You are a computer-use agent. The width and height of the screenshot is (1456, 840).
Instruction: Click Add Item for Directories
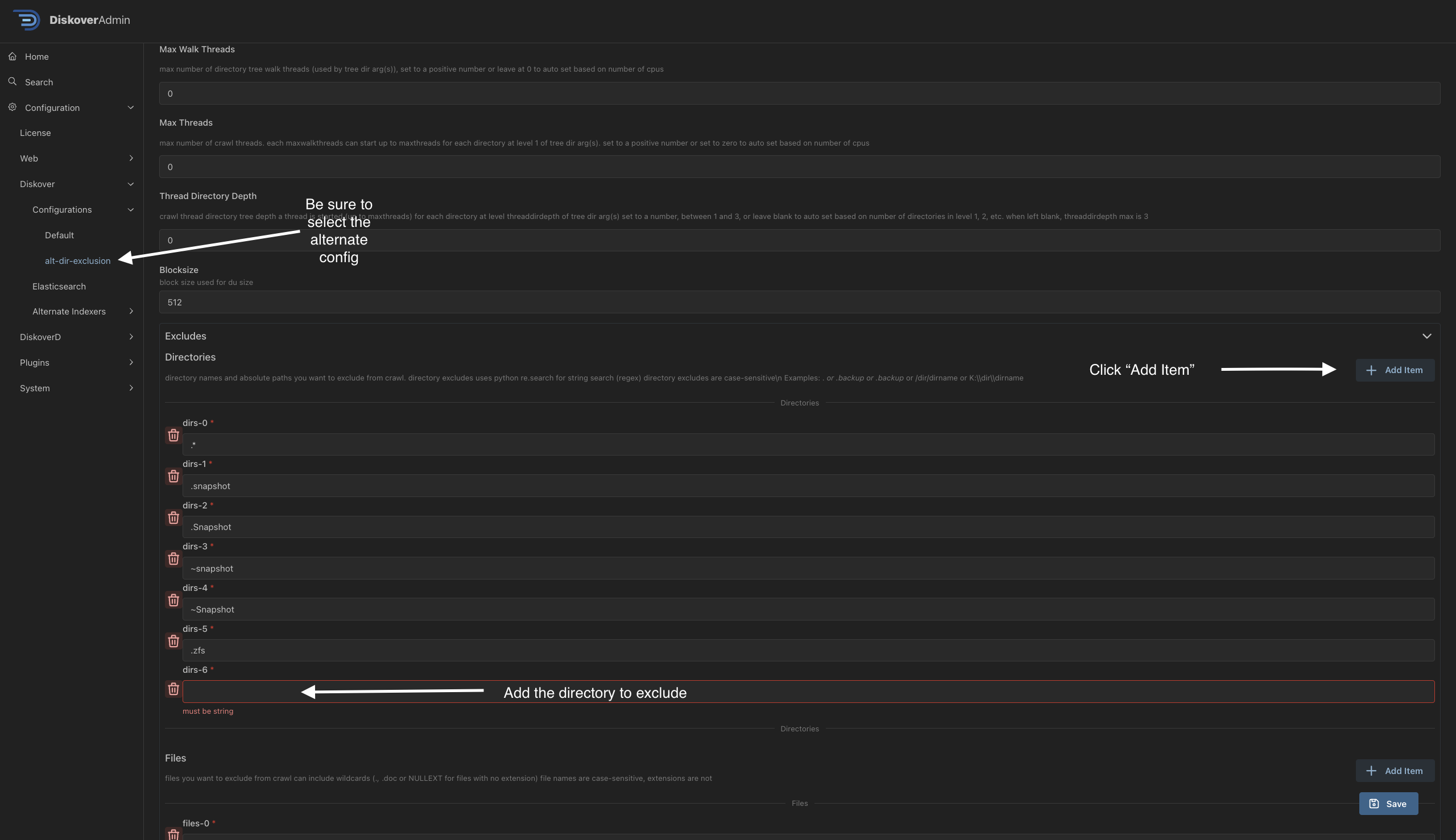[x=1394, y=370]
